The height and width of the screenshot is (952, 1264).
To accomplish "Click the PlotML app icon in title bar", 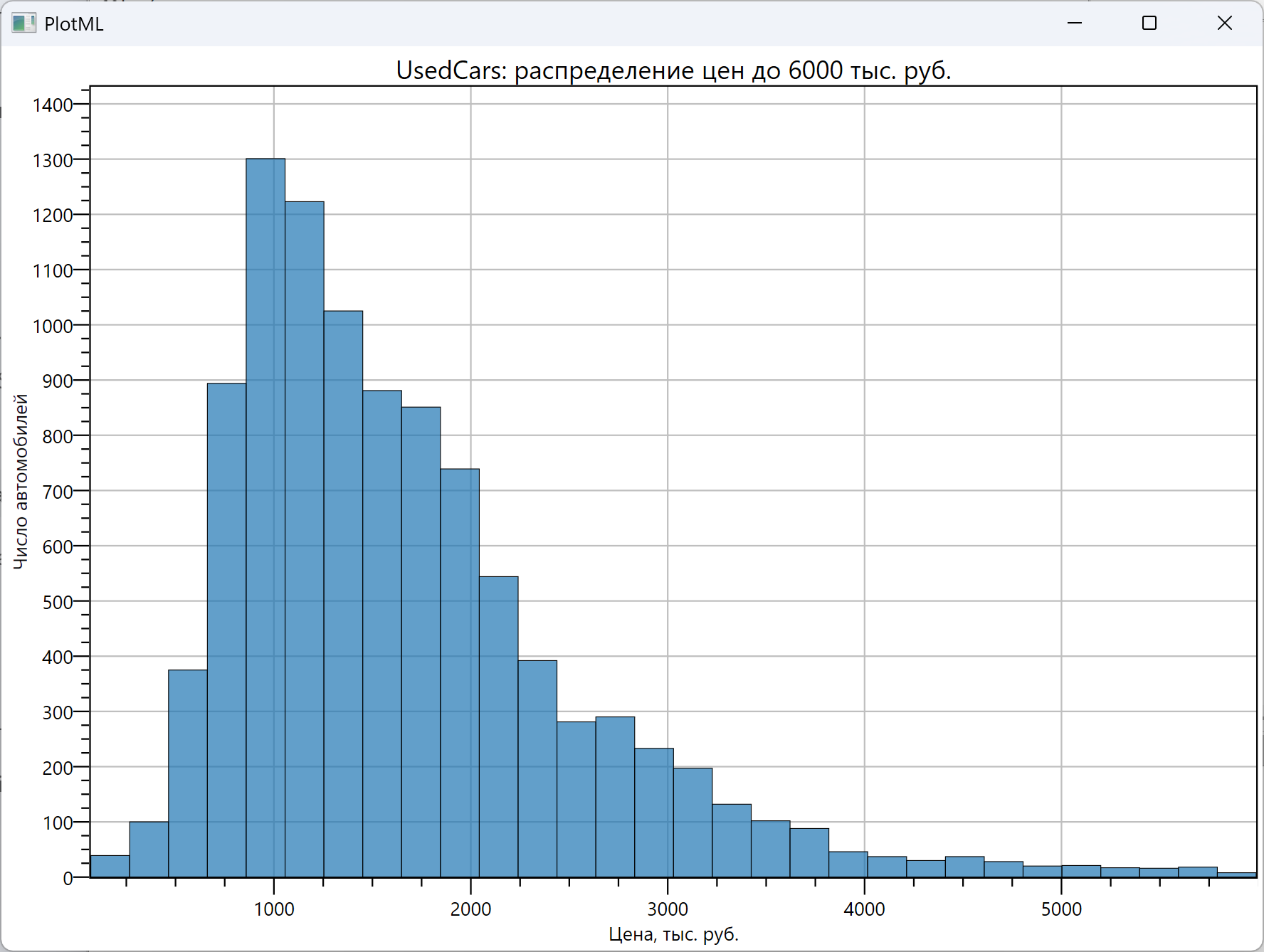I will pos(23,23).
